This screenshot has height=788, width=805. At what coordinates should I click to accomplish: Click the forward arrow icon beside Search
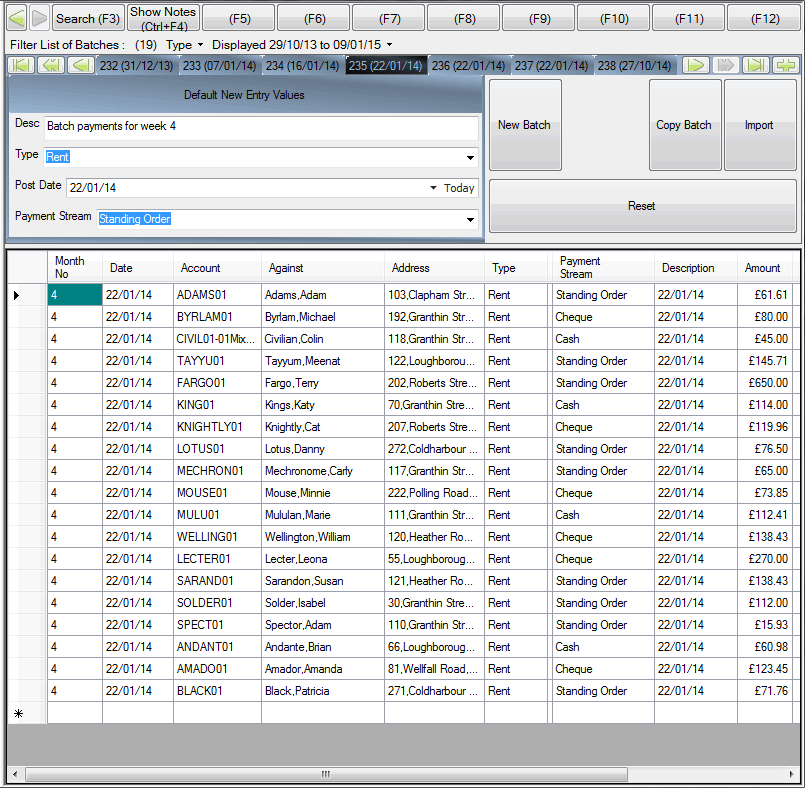click(x=38, y=18)
